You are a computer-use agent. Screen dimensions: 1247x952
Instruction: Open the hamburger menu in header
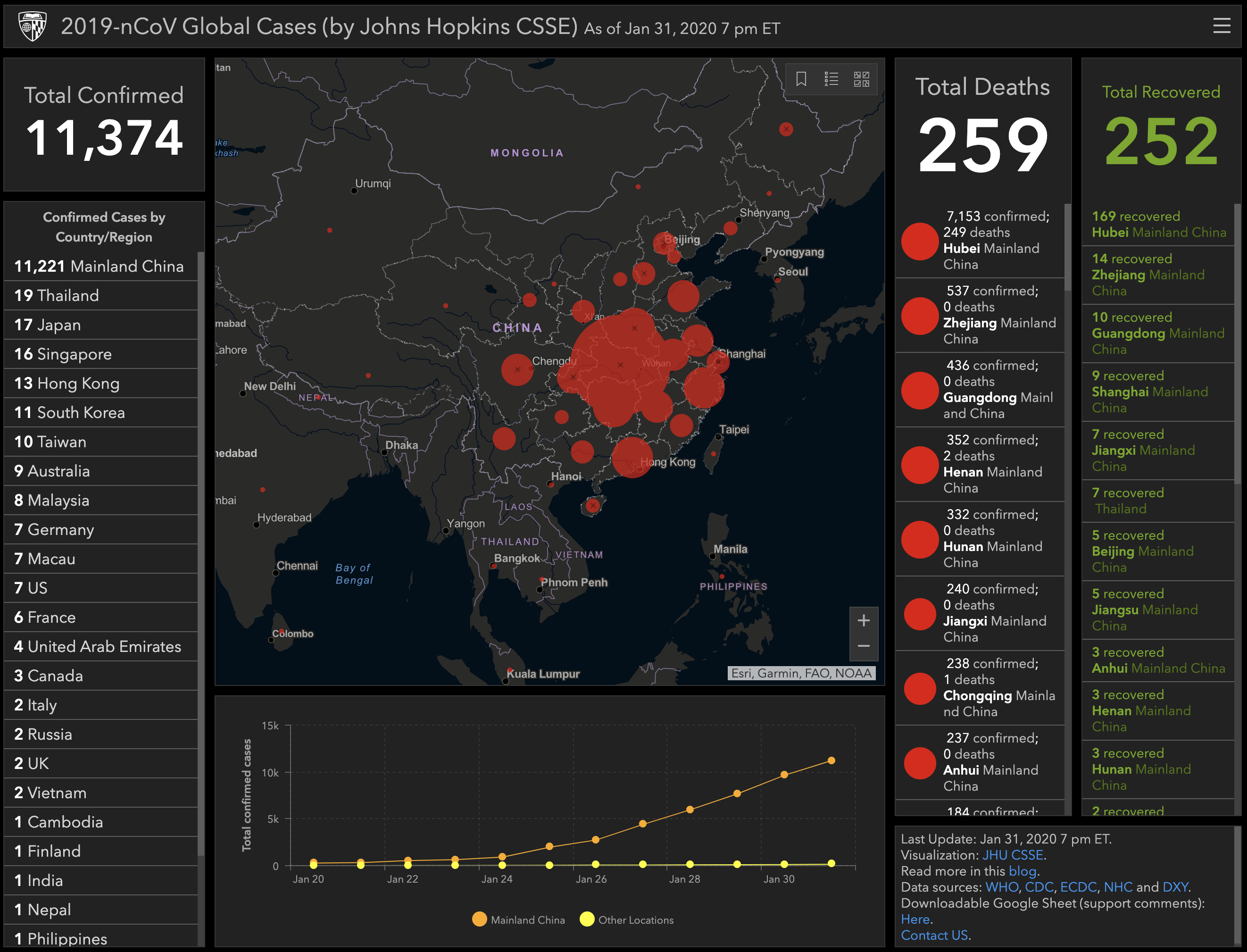(x=1222, y=26)
